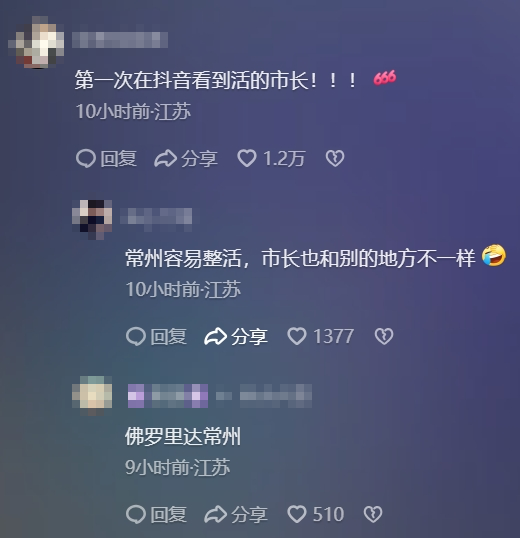Click the pink 666 sticker in first comment
The height and width of the screenshot is (538, 520).
point(385,78)
